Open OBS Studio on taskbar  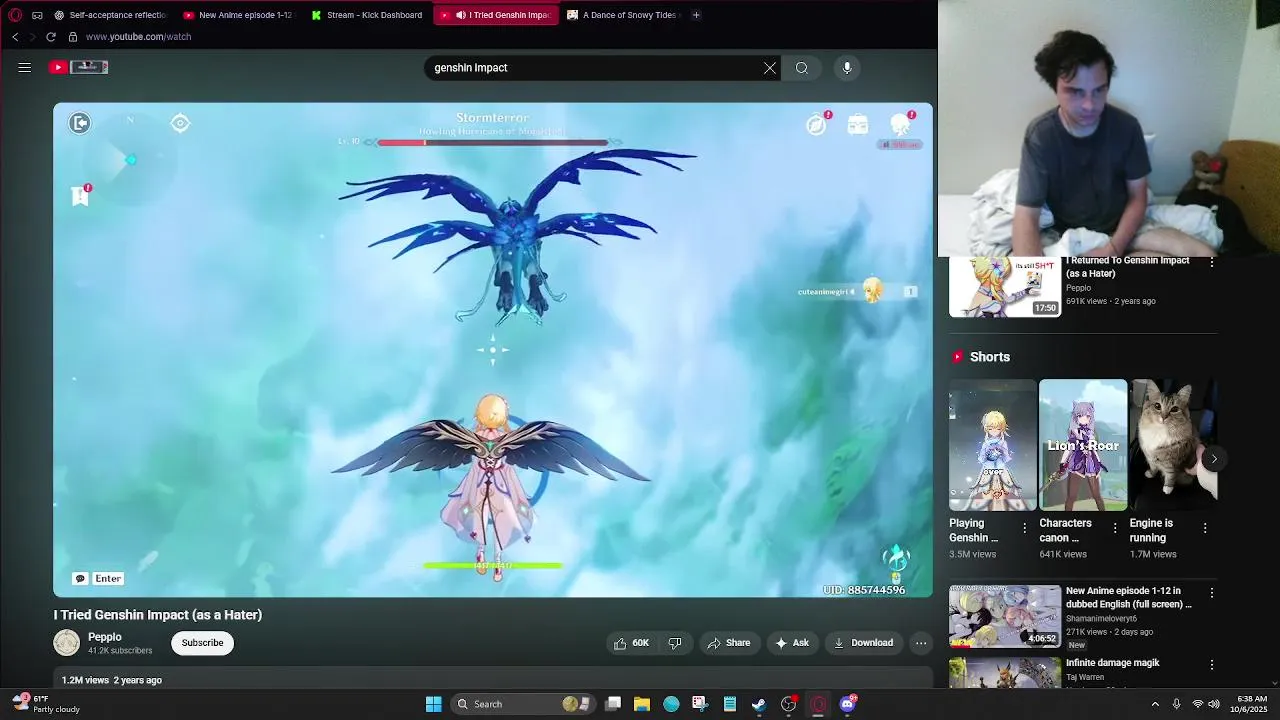[x=789, y=704]
